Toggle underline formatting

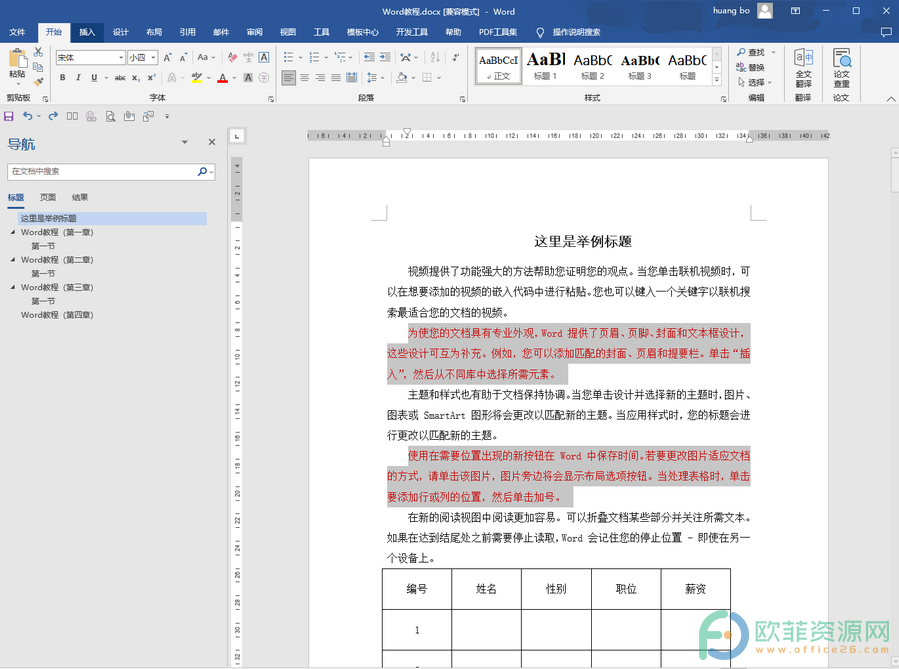(x=94, y=77)
